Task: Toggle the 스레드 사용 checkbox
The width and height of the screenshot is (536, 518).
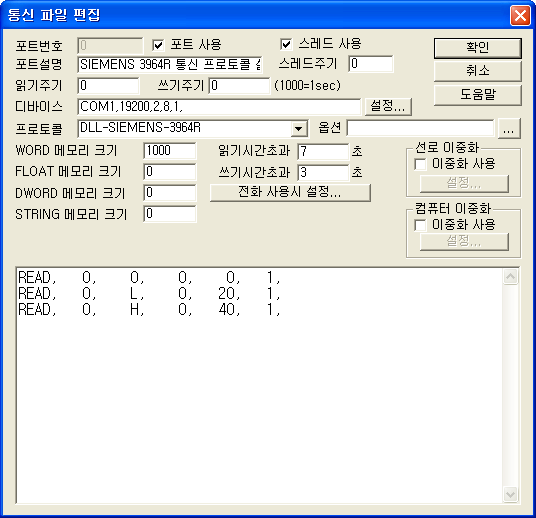Action: pyautogui.click(x=286, y=44)
